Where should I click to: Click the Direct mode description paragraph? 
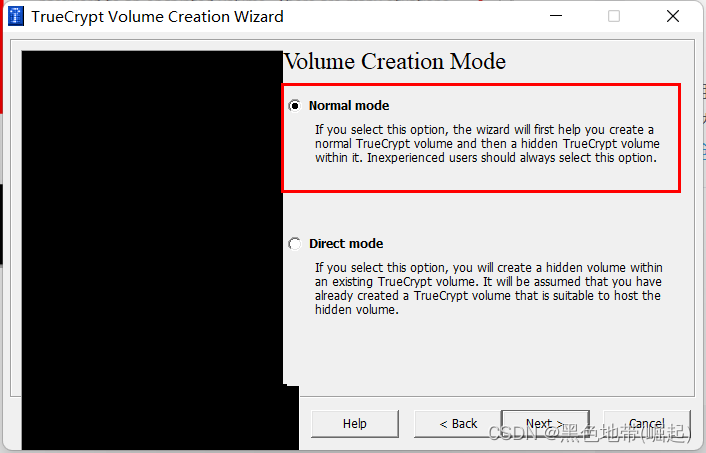489,289
